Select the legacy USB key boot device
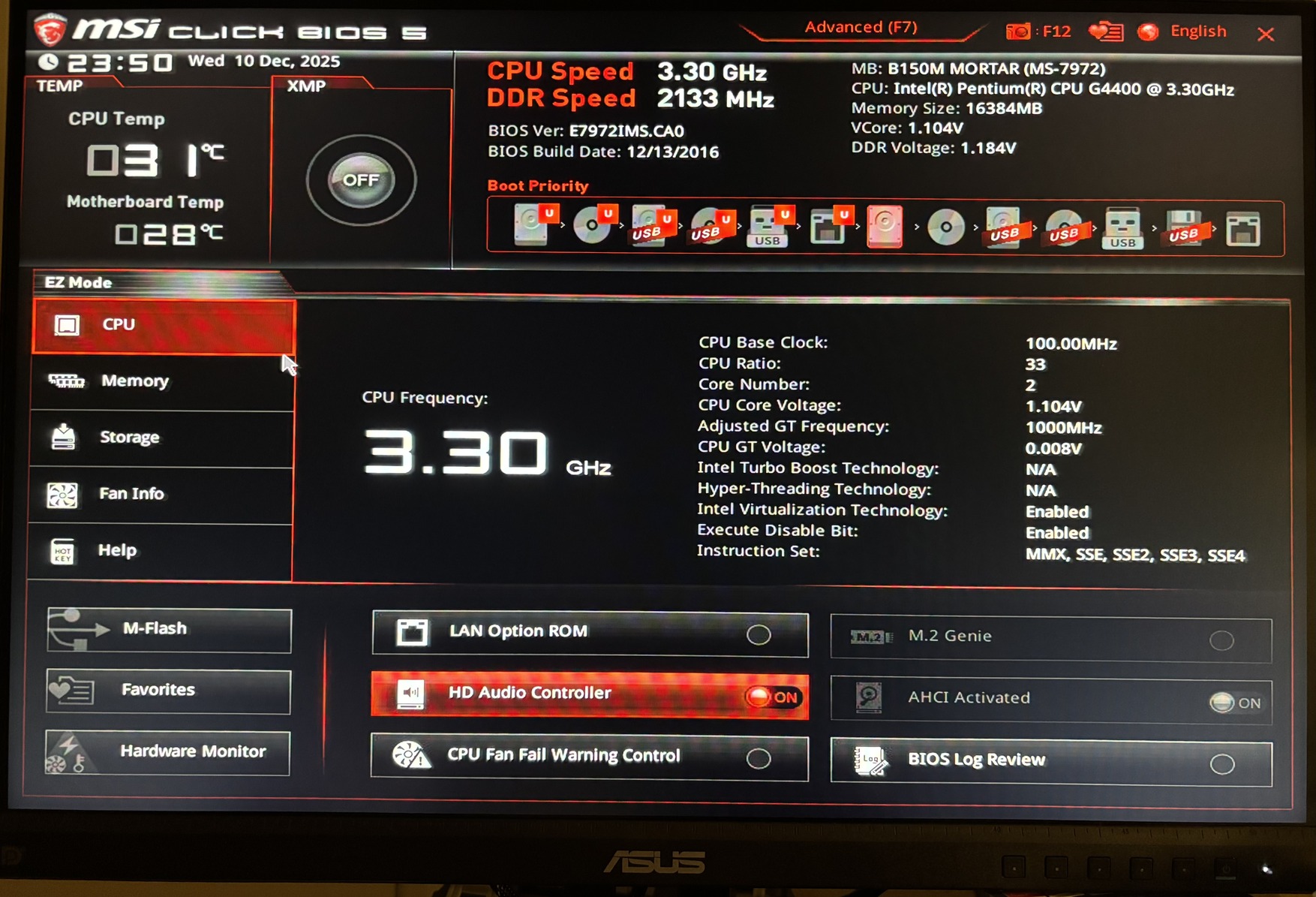 coord(1122,227)
